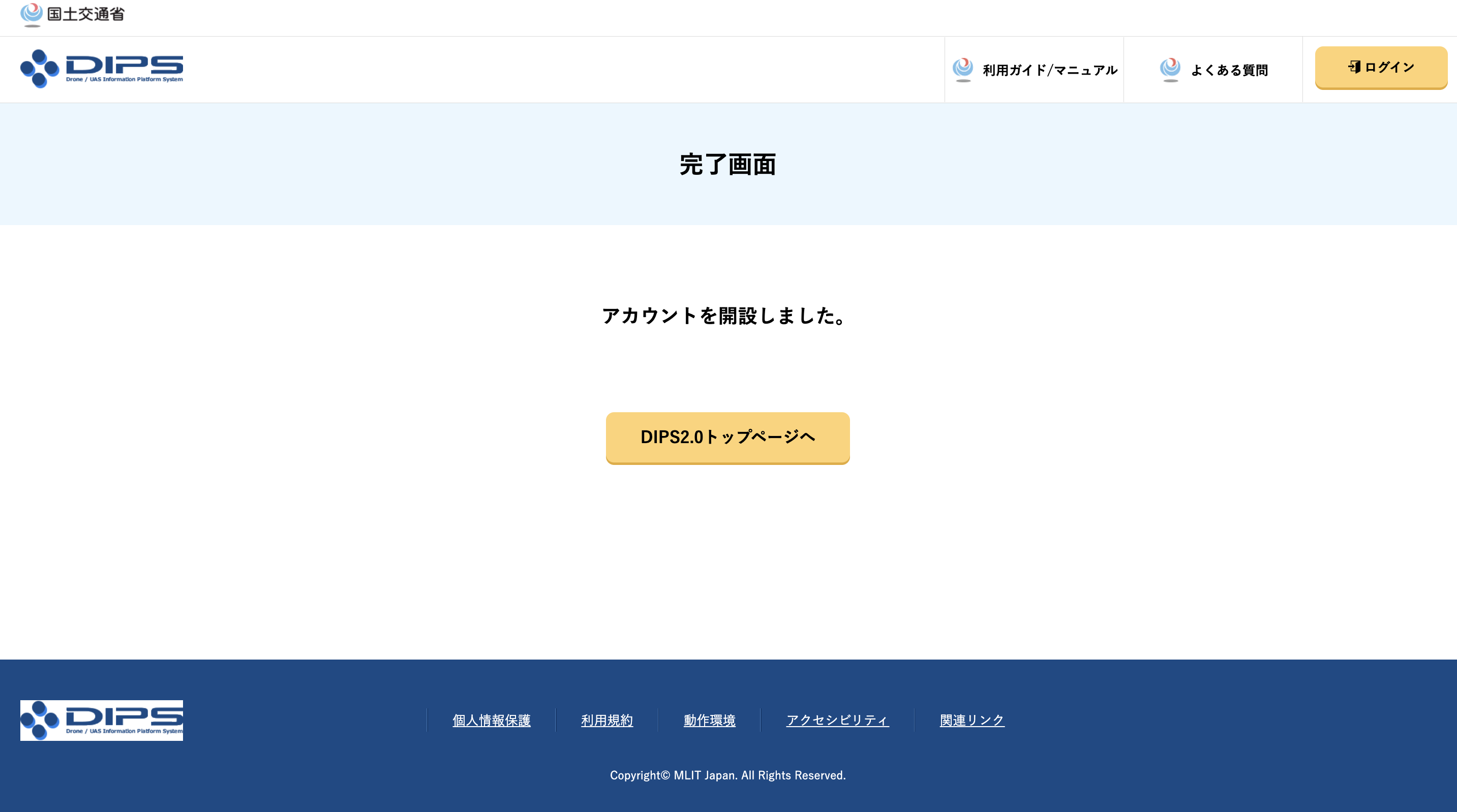Image resolution: width=1457 pixels, height=812 pixels.
Task: Click the door icon inside the ログイン button
Action: 1354,67
